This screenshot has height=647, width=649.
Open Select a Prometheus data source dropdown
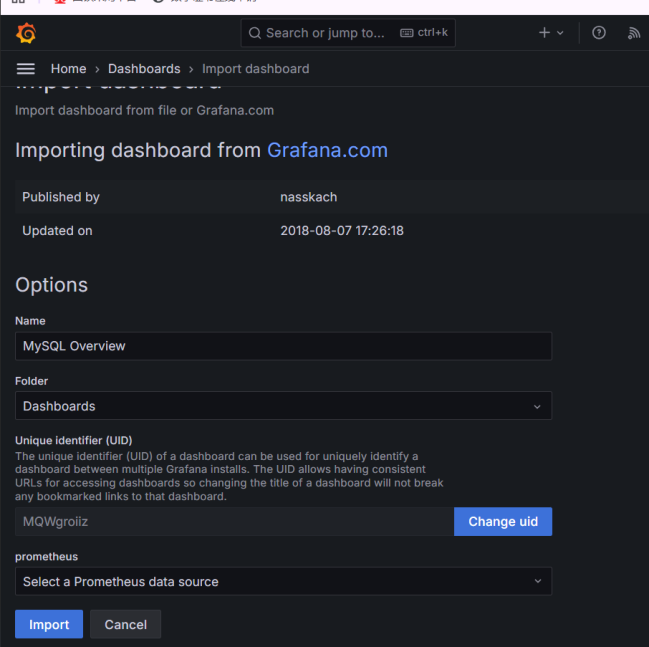(x=284, y=582)
